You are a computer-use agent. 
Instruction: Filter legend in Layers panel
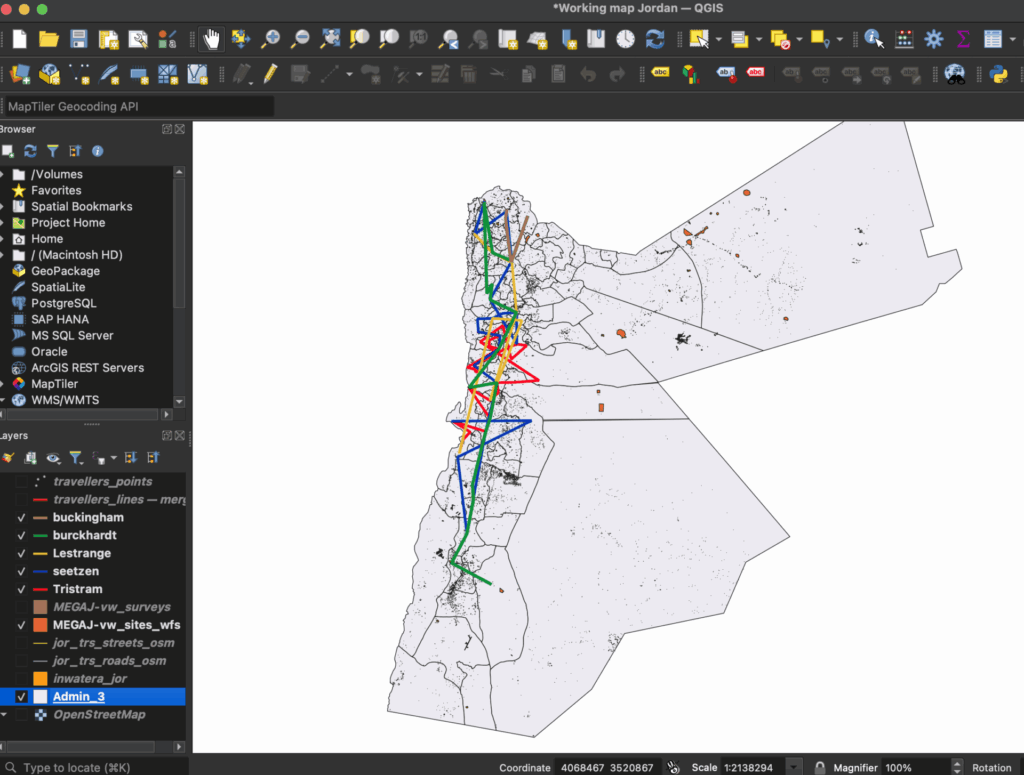click(76, 458)
